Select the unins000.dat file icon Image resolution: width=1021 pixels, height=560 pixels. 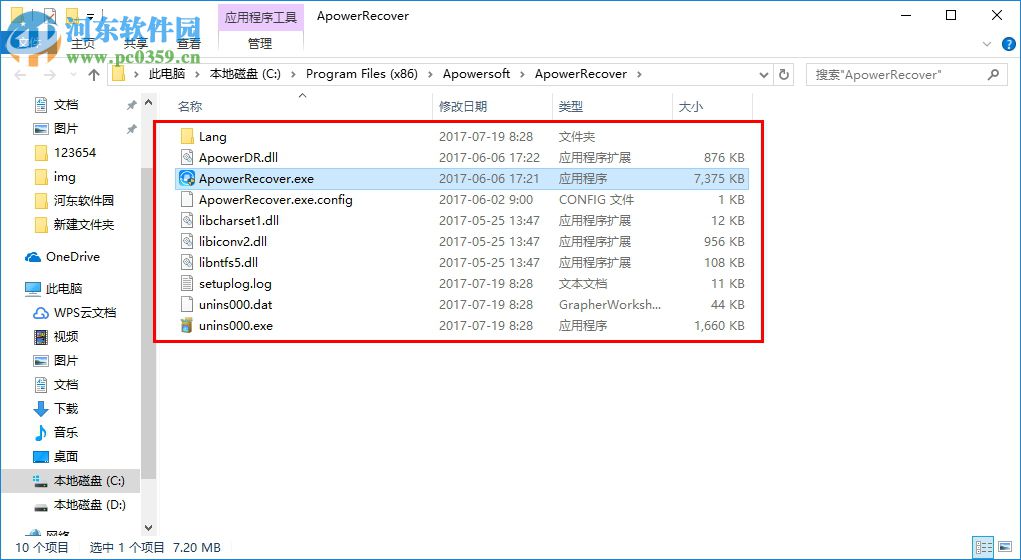click(188, 304)
